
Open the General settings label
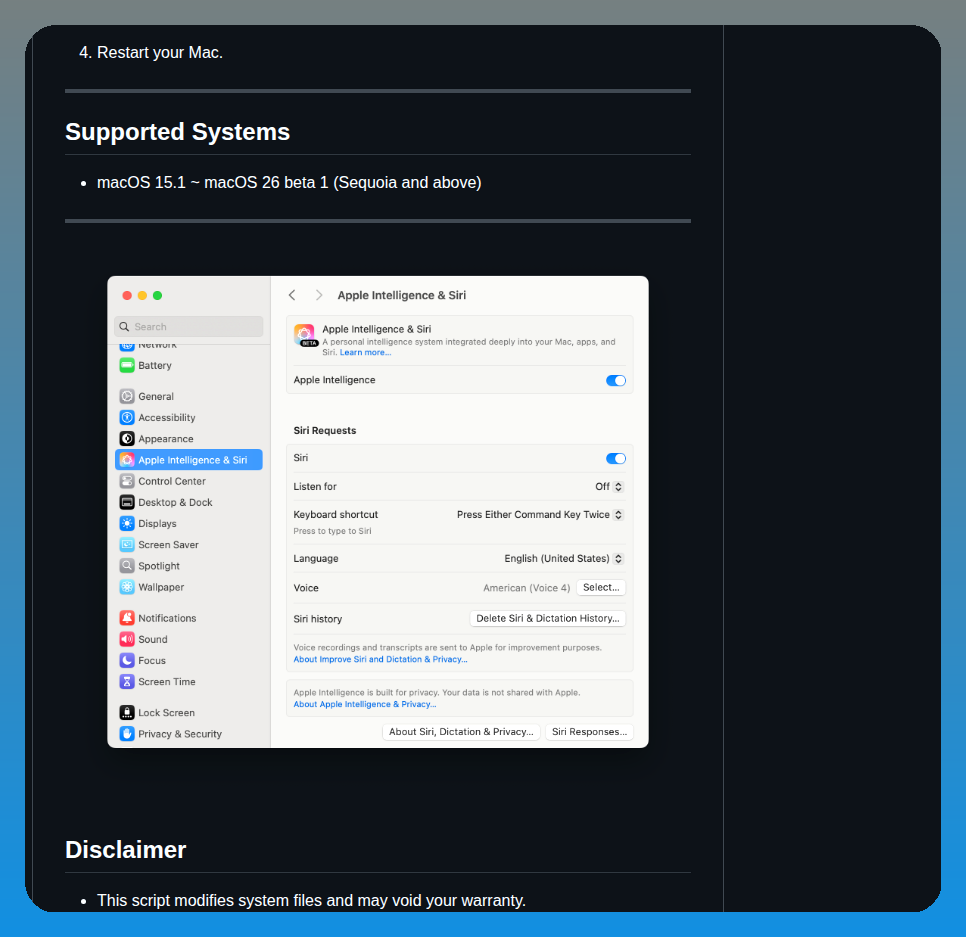156,396
